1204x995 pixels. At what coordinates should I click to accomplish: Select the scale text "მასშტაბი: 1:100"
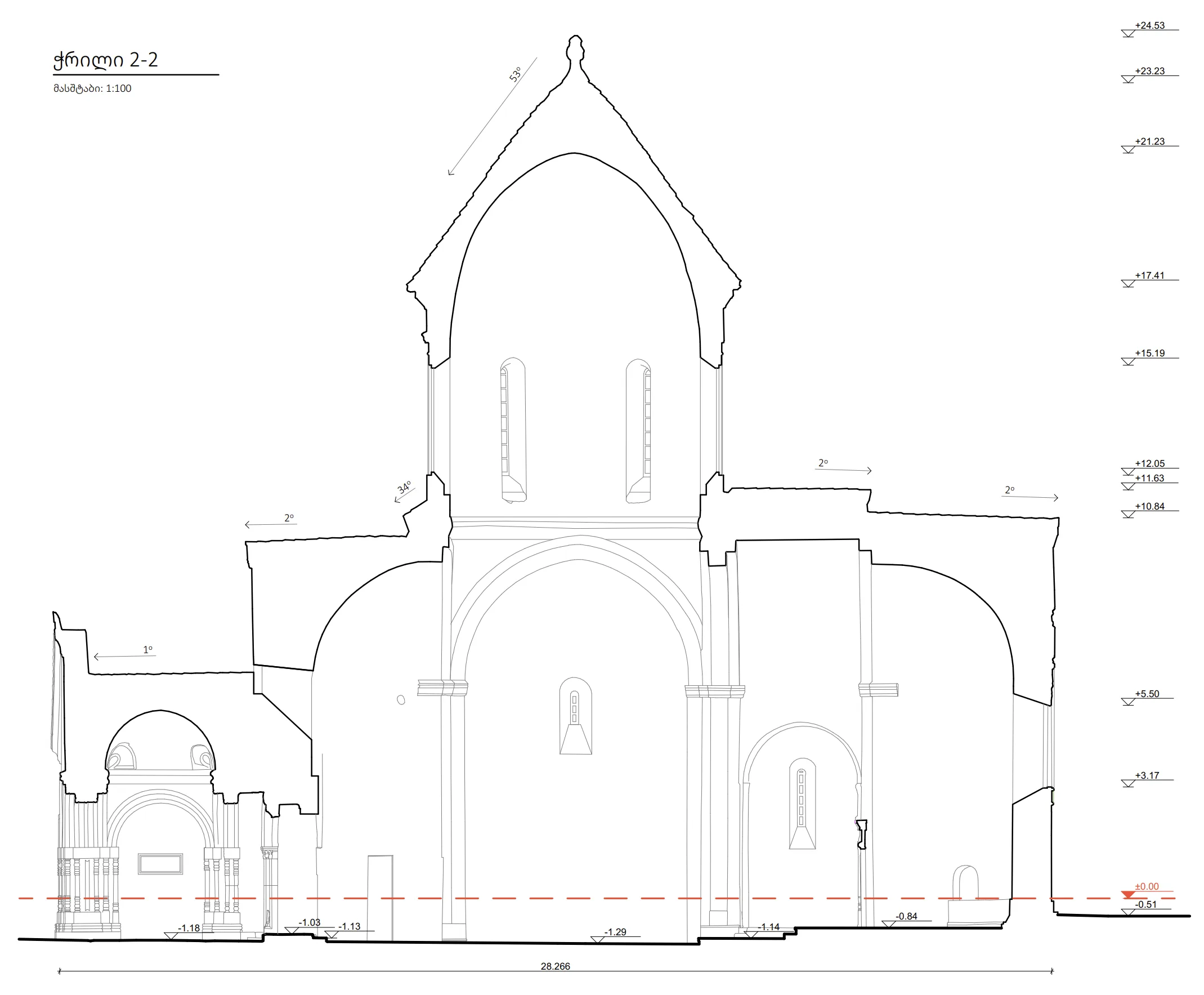click(92, 88)
